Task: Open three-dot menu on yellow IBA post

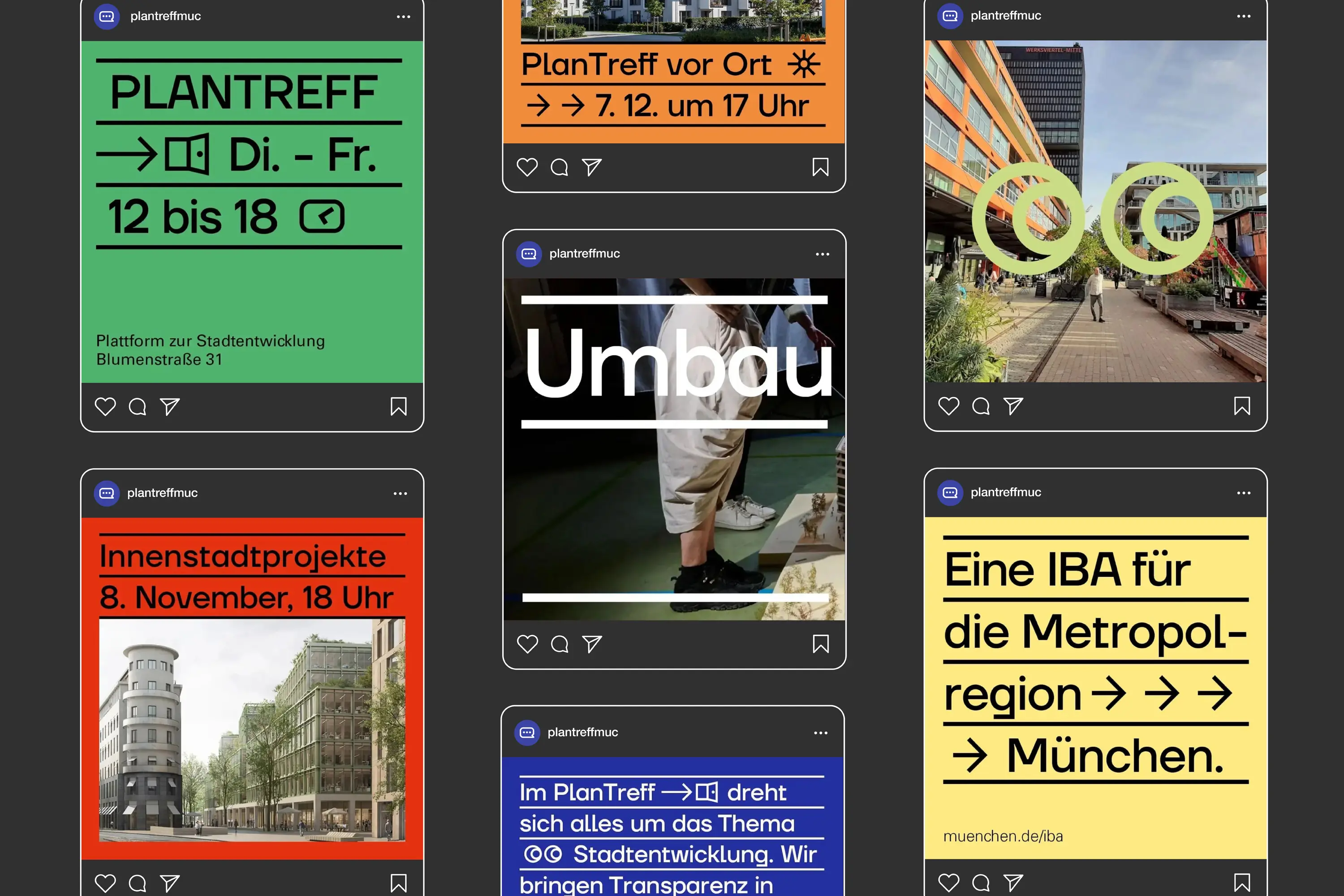Action: coord(1244,492)
